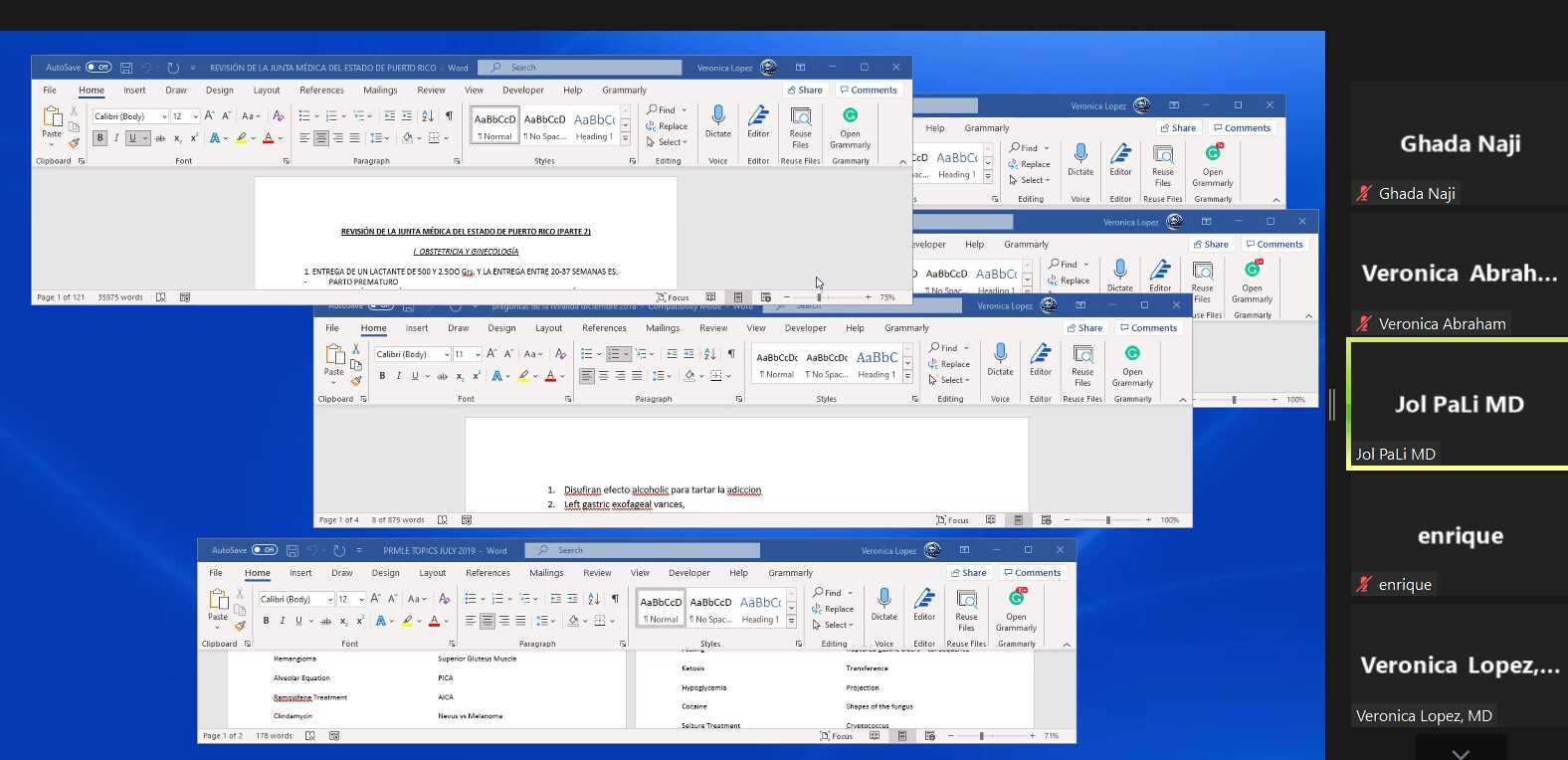Viewport: 1568px width, 760px height.
Task: Click the Save icon in PRMLE TOPICS title bar
Action: pyautogui.click(x=293, y=550)
